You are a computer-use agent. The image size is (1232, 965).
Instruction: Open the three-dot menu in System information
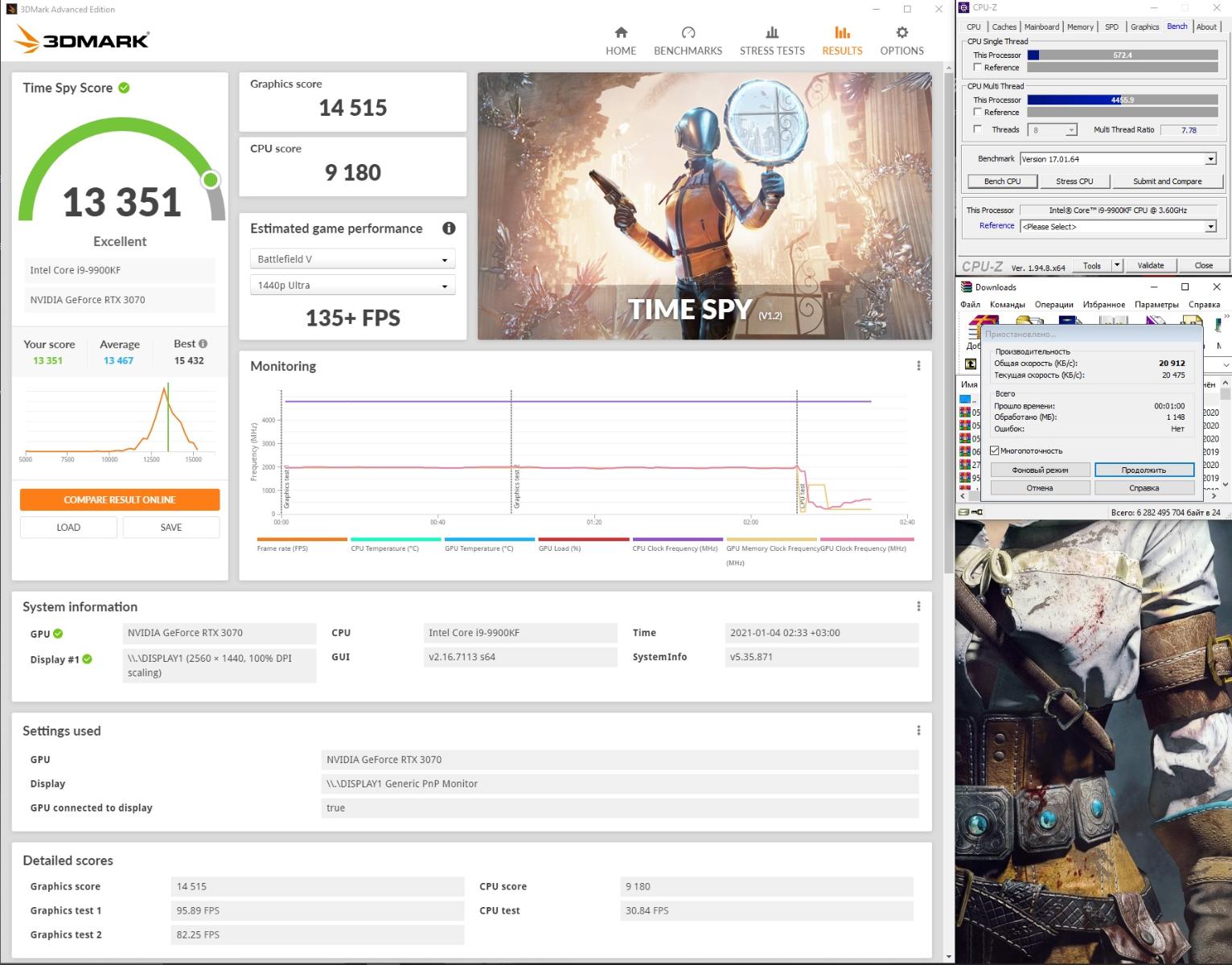coord(918,606)
